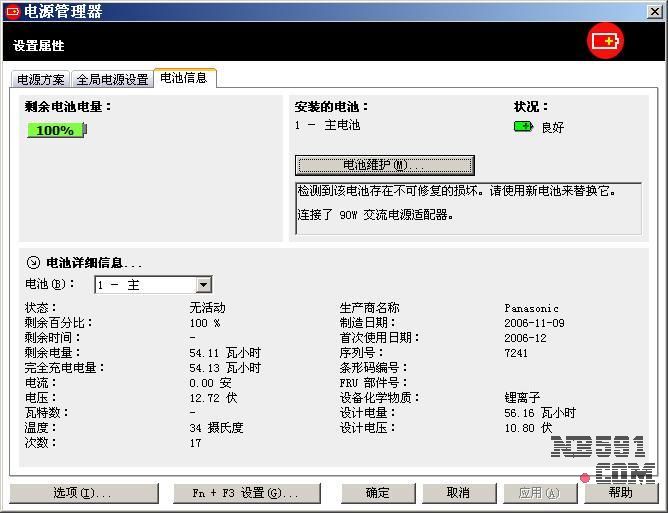Click the 10.80 伏 design voltage value

click(528, 428)
